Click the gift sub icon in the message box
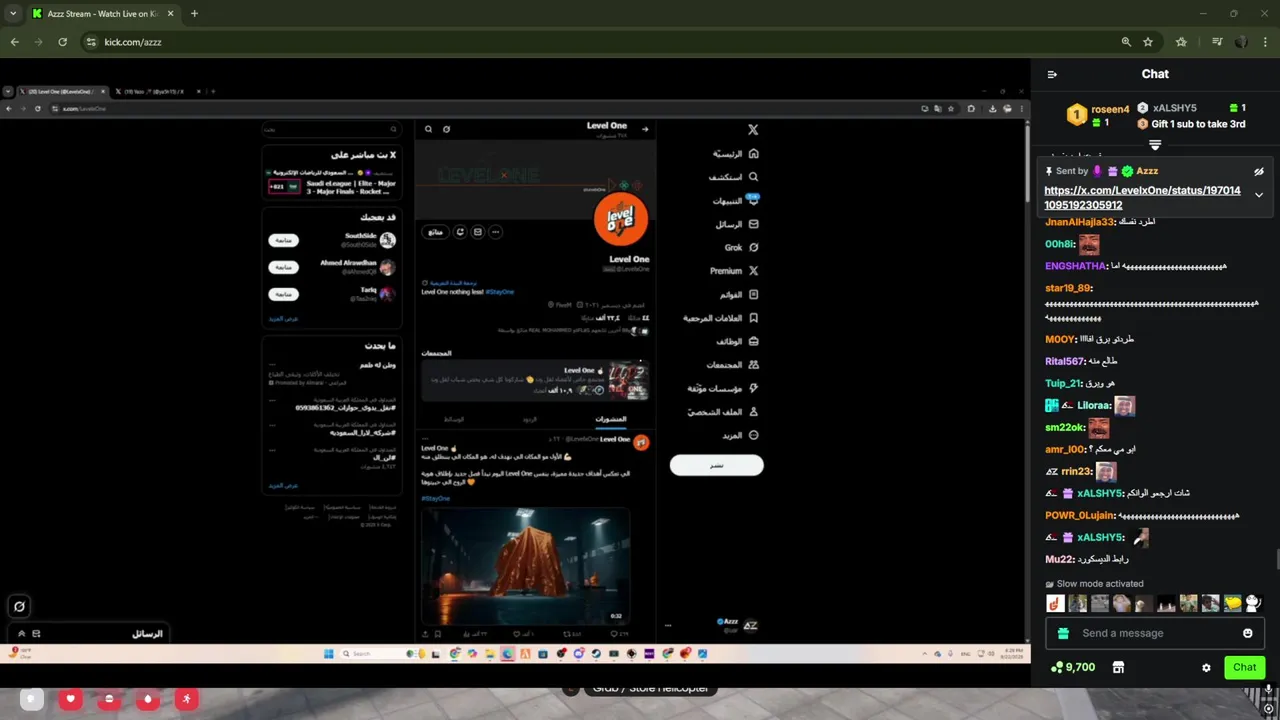 point(1063,633)
